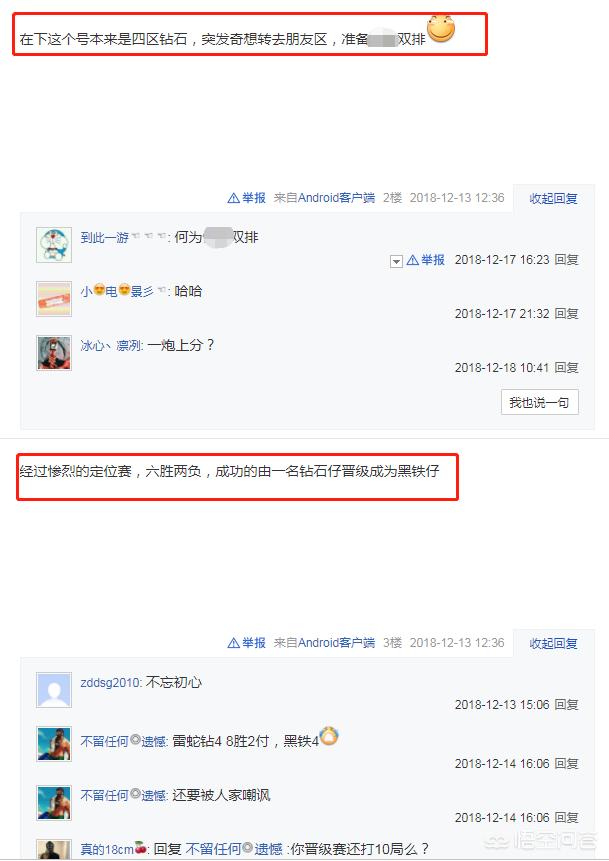Reply to the 一炮上分 comment
Viewport: 609px width, 861px height.
[566, 367]
